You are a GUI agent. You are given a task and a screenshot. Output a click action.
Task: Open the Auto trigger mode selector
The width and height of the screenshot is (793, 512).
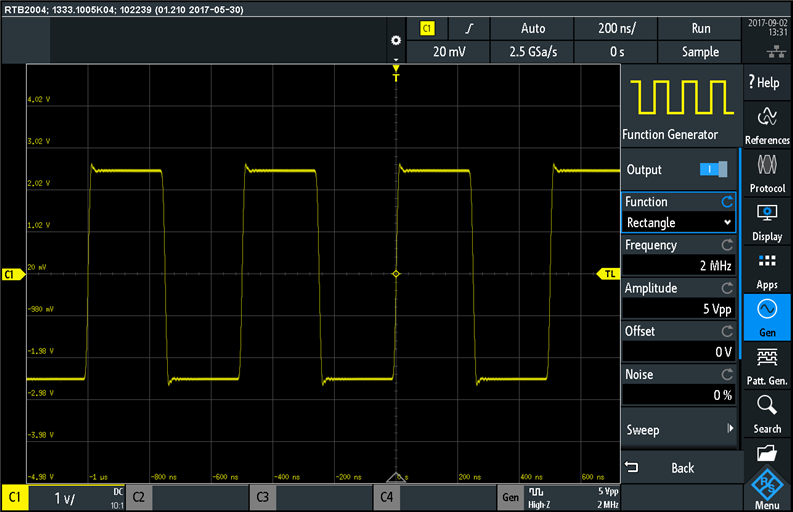tap(533, 29)
